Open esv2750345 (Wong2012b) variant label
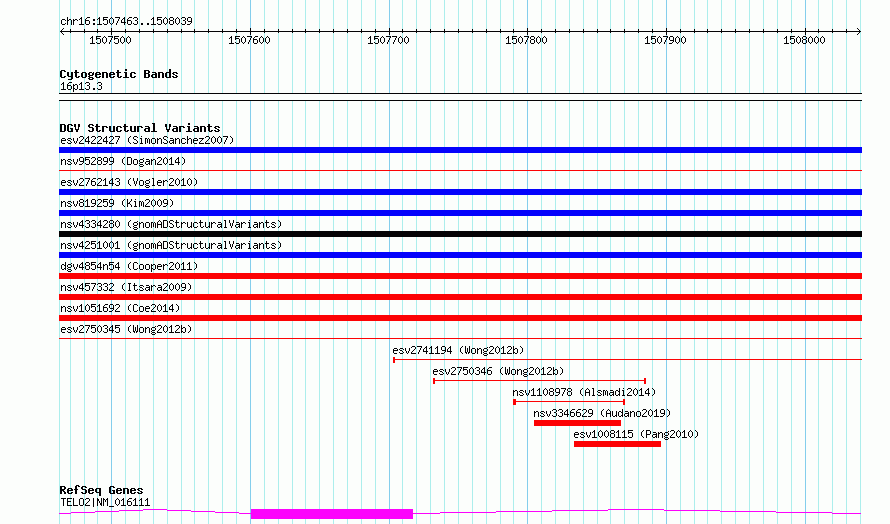This screenshot has height=524, width=890. click(x=126, y=329)
